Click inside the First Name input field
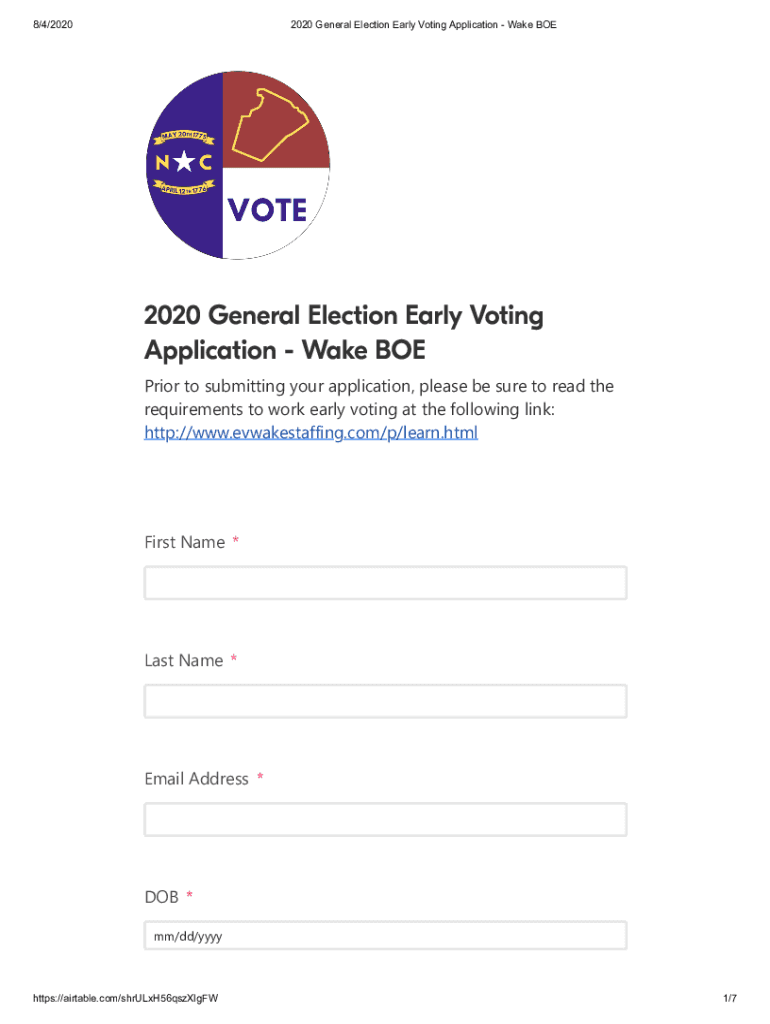770x1024 pixels. (x=385, y=582)
